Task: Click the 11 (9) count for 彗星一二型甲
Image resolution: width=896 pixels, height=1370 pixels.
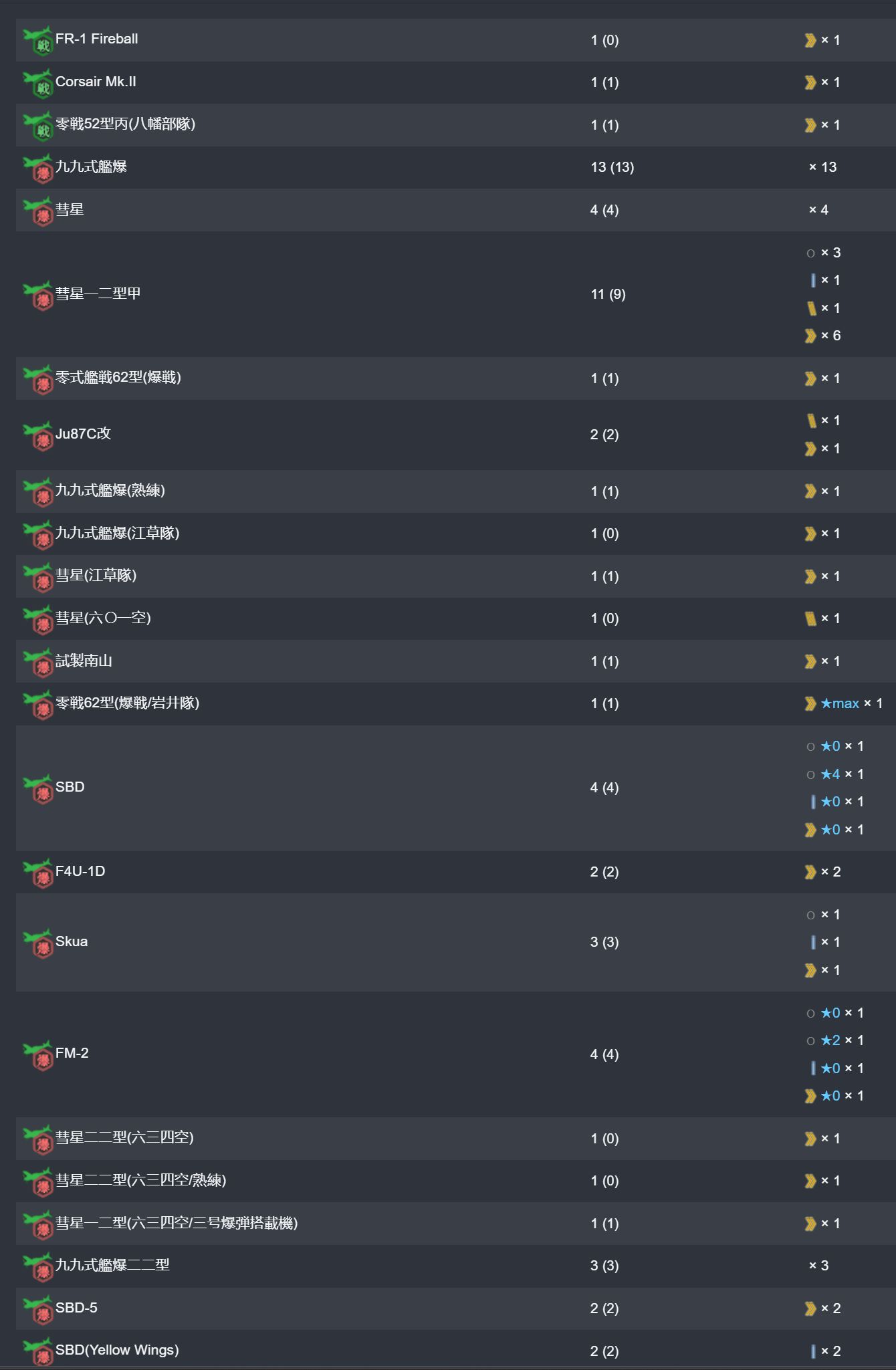Action: pyautogui.click(x=608, y=294)
